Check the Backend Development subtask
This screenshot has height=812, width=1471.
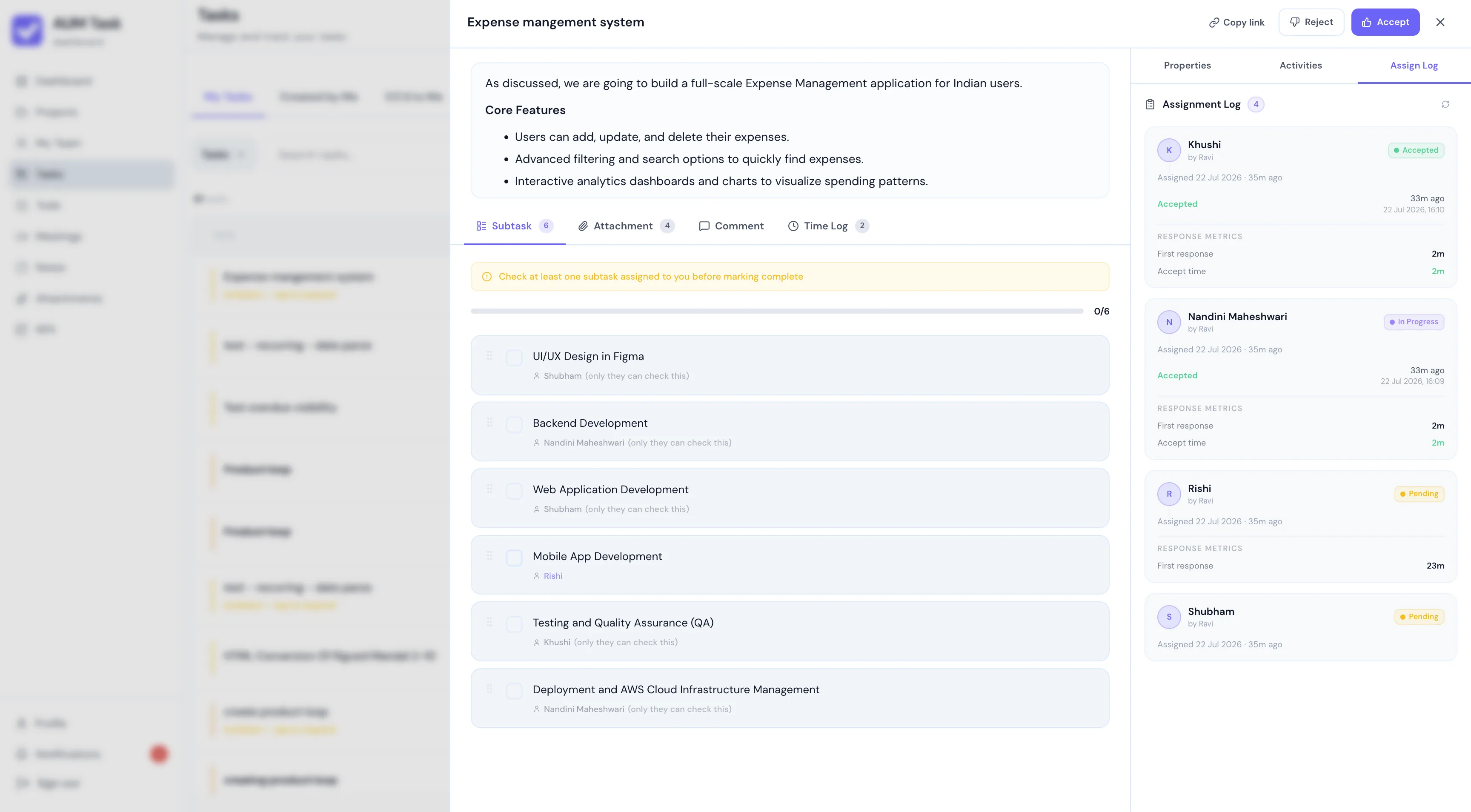(514, 425)
